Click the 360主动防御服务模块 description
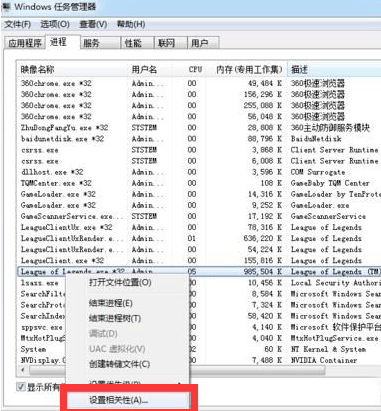Viewport: 381px width, 411px height. click(330, 128)
